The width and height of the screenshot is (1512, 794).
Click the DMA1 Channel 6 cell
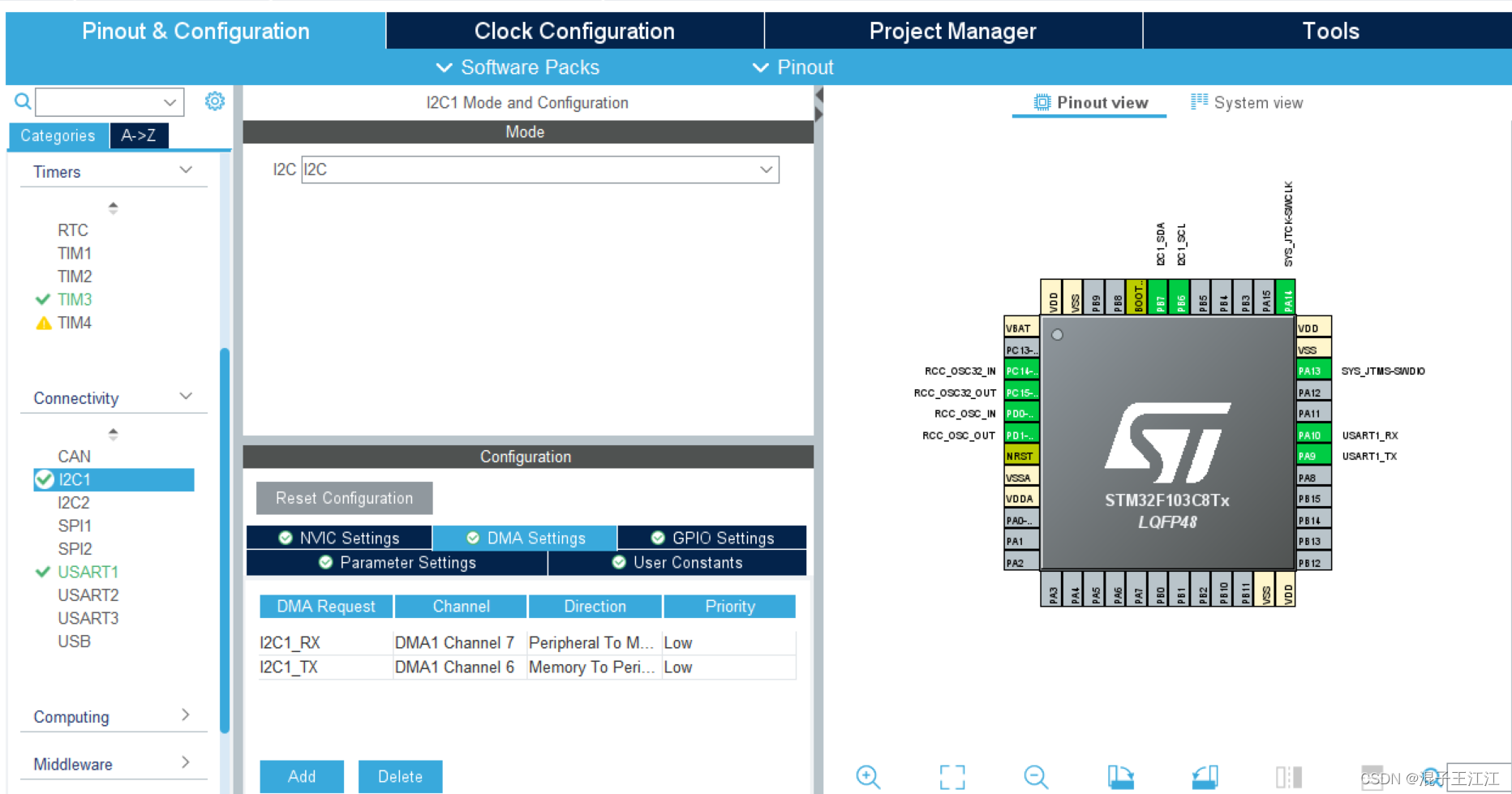coord(454,667)
